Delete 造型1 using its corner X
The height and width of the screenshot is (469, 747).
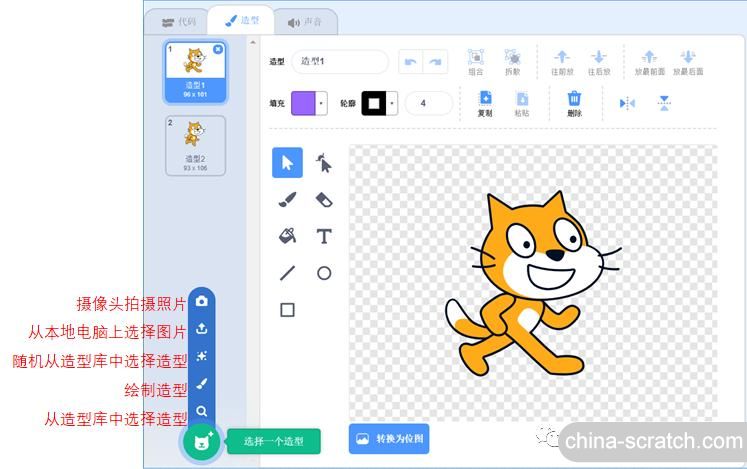pos(219,49)
